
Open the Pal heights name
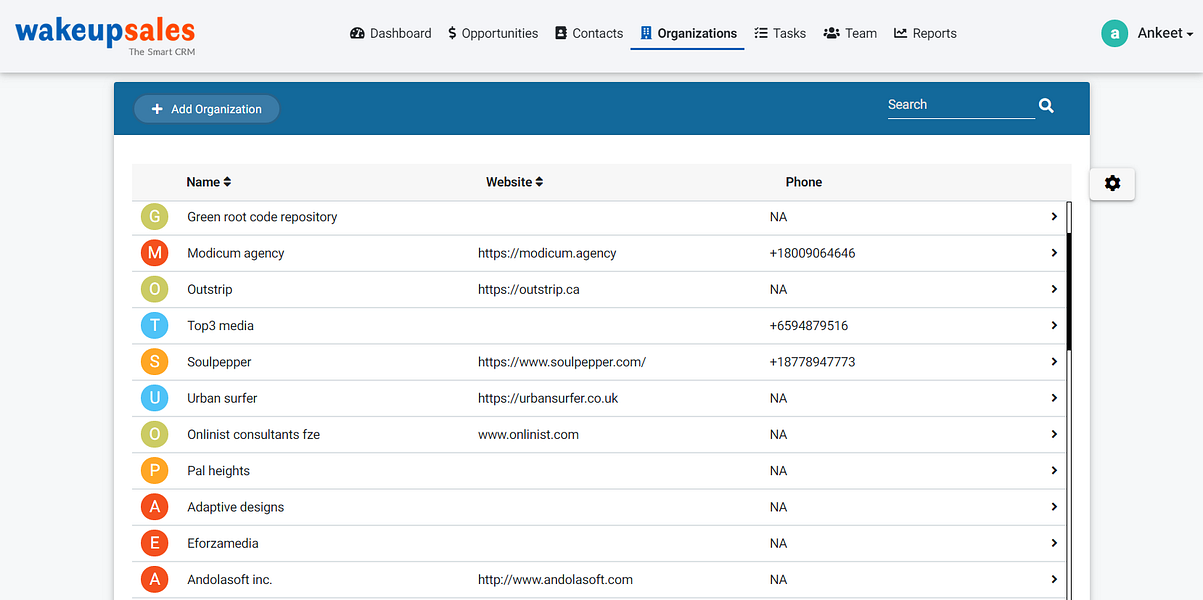coord(219,470)
